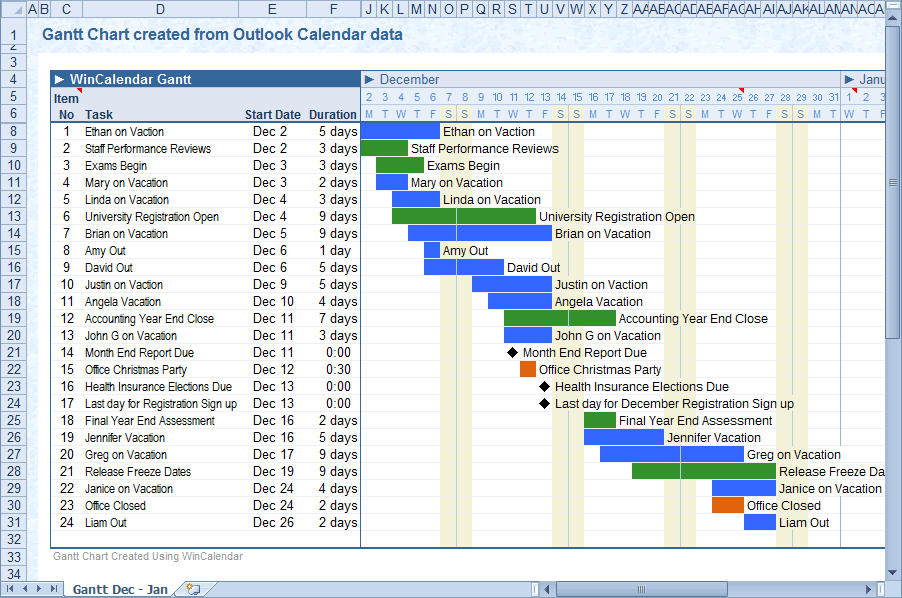Select the Start Date cell for Ethan
The width and height of the screenshot is (902, 598).
pyautogui.click(x=271, y=131)
